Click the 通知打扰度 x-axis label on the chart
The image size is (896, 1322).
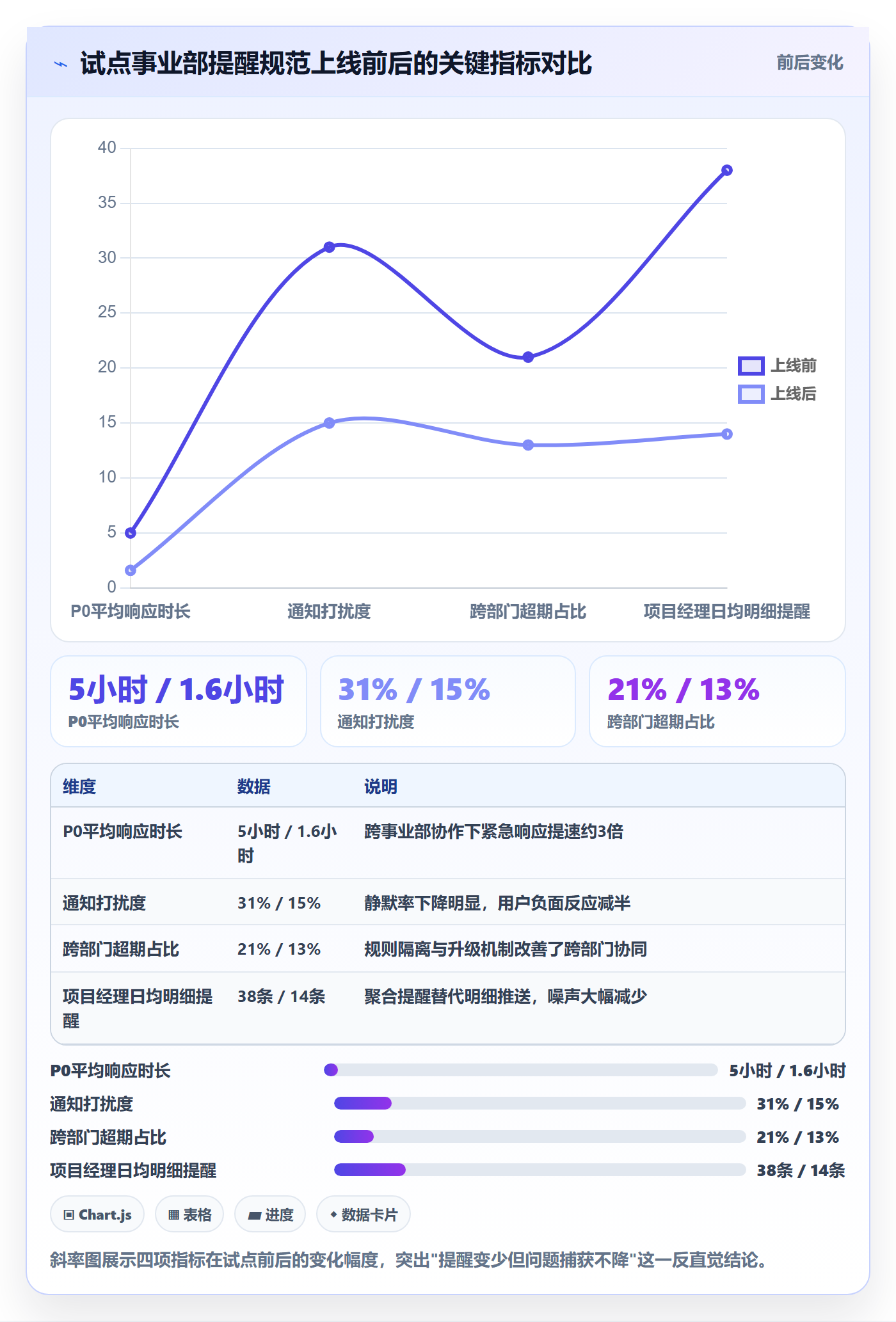(x=329, y=611)
